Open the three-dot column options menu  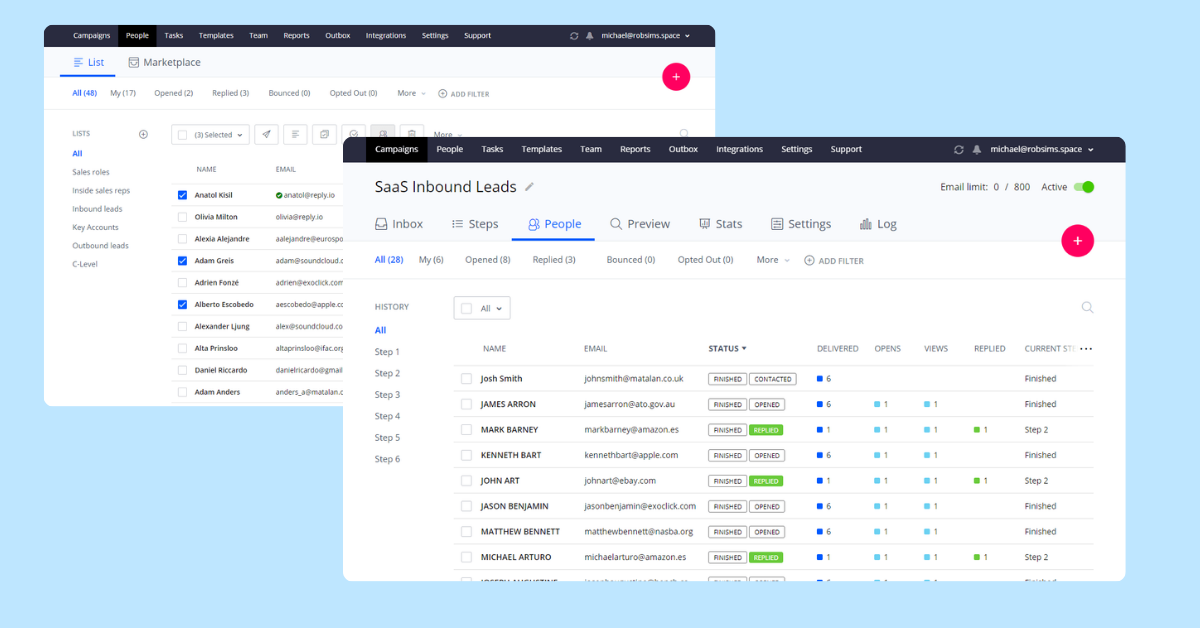(1086, 349)
